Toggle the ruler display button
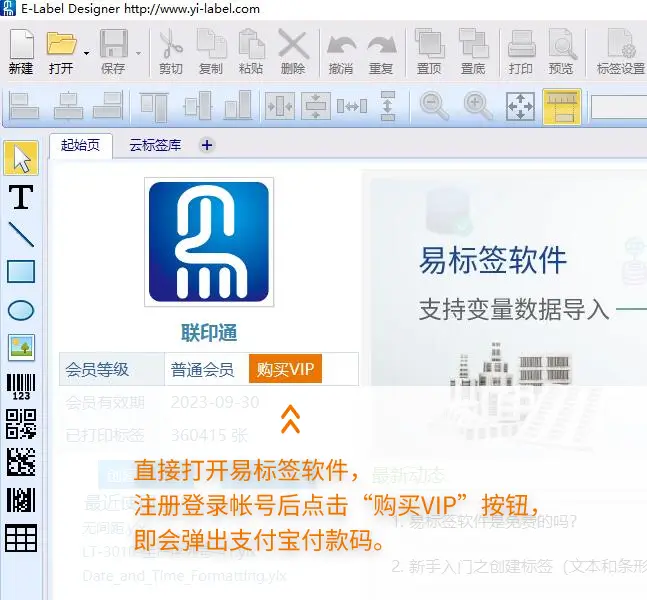 click(x=562, y=106)
